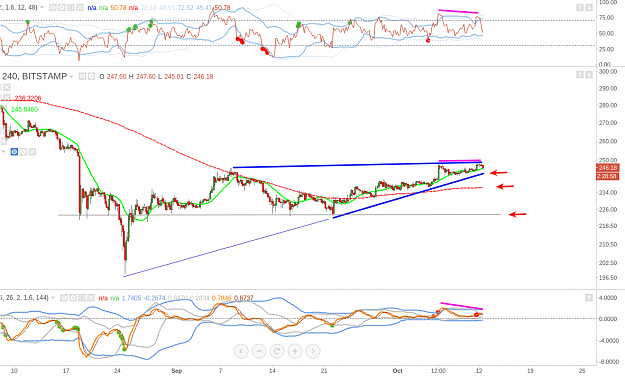Click the 196.50 price axis label
Screen dimensions: 625x376
(608, 278)
